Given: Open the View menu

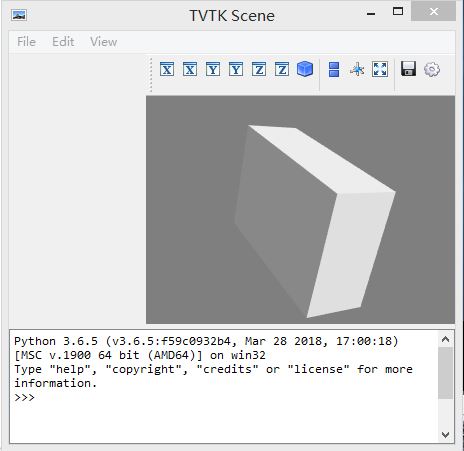Looking at the screenshot, I should [103, 42].
